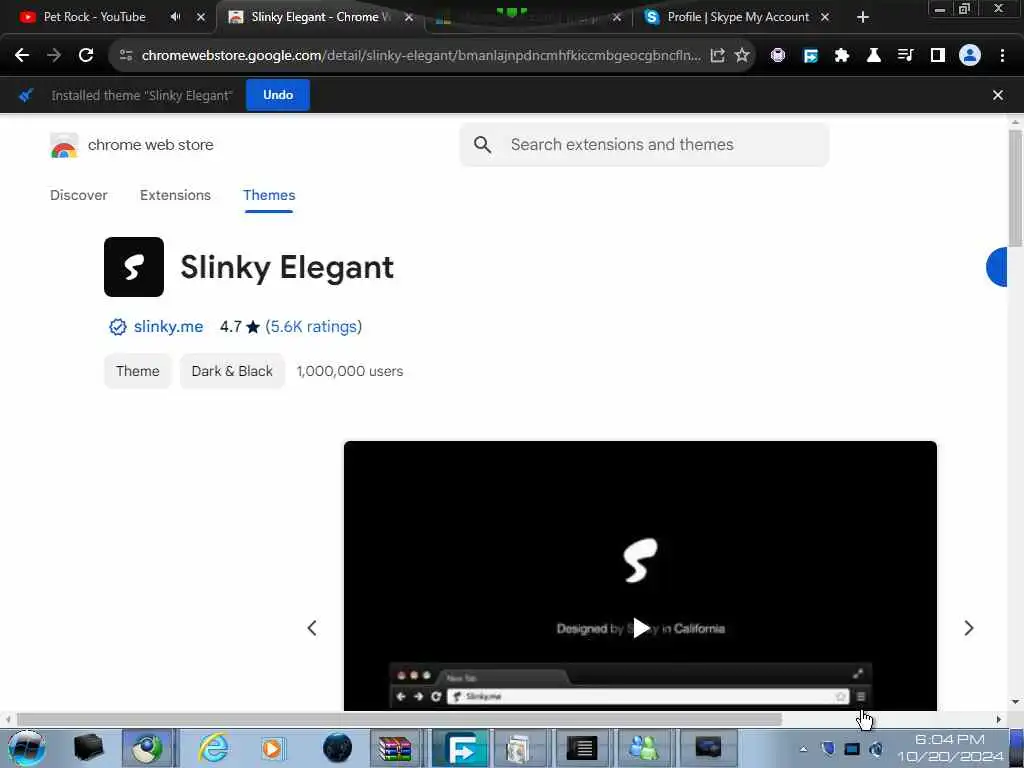Screen dimensions: 1024x768
Task: Open the Themes section
Action: [x=269, y=195]
